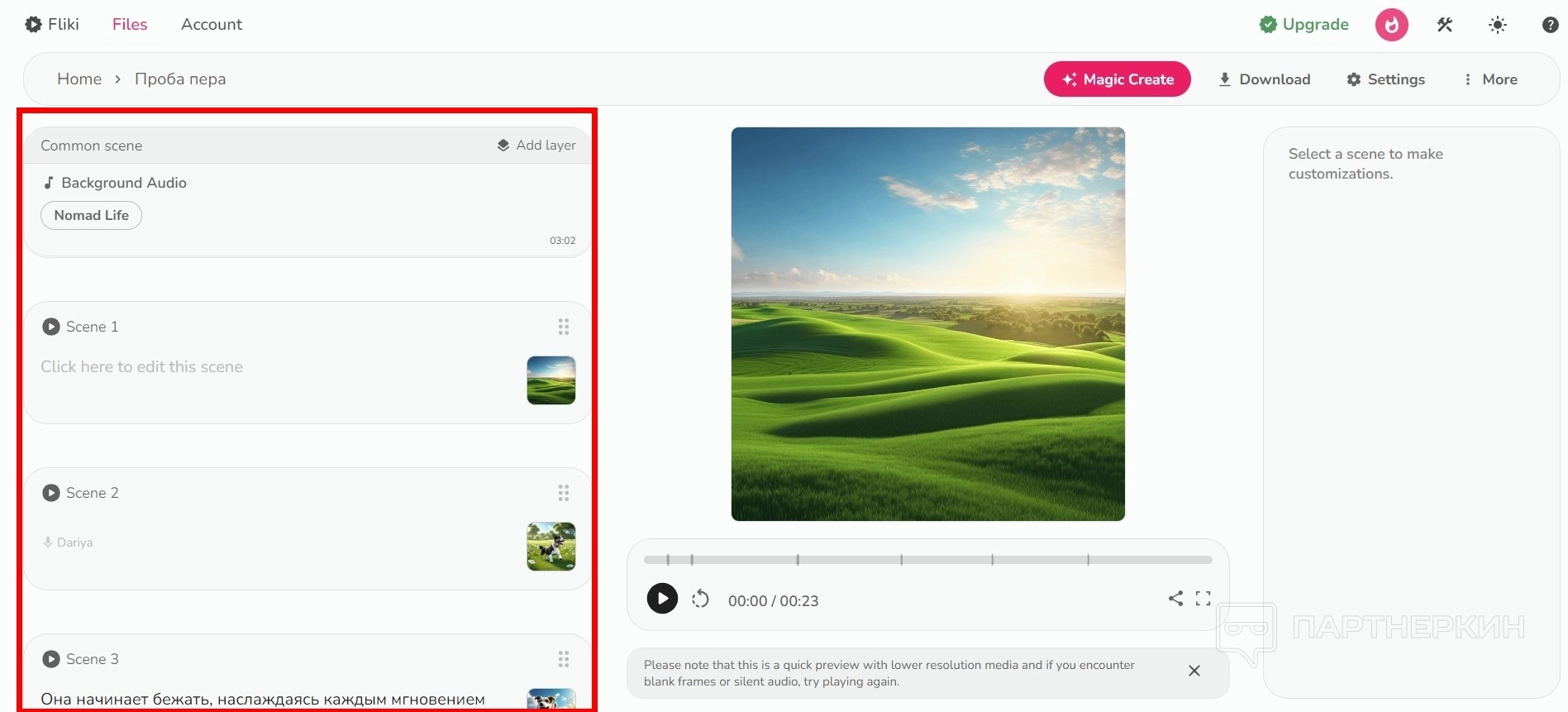
Task: Click the Scene 2 drag handle
Action: click(x=564, y=494)
